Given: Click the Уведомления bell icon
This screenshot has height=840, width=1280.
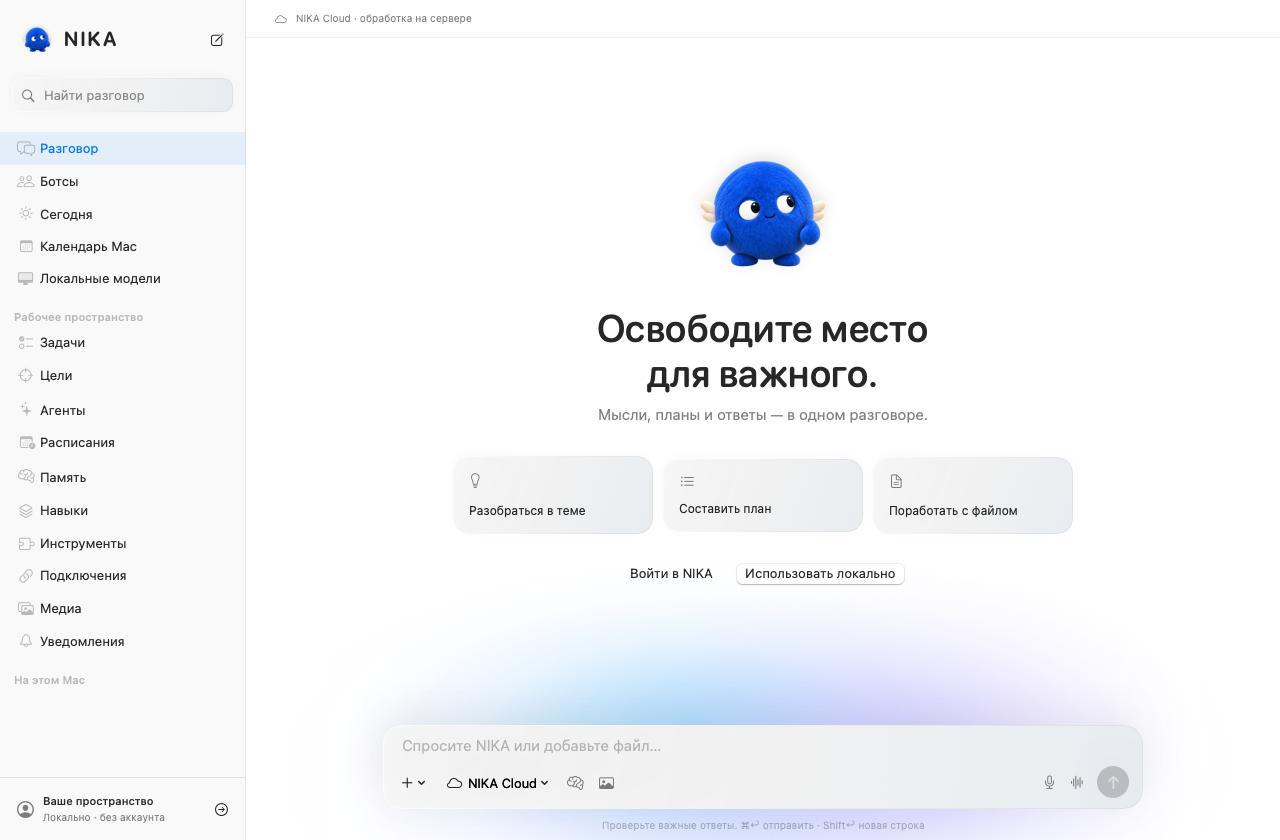Looking at the screenshot, I should (26, 641).
